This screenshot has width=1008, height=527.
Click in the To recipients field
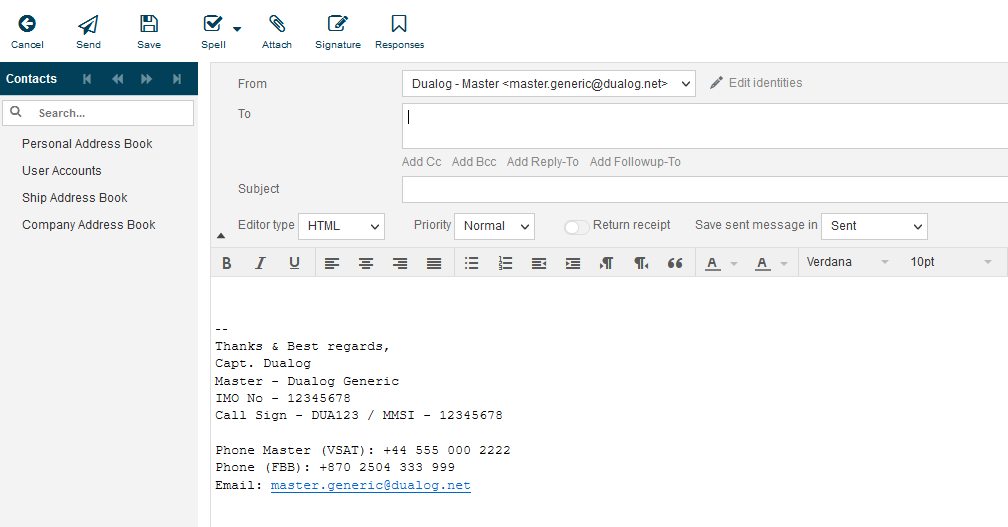705,126
